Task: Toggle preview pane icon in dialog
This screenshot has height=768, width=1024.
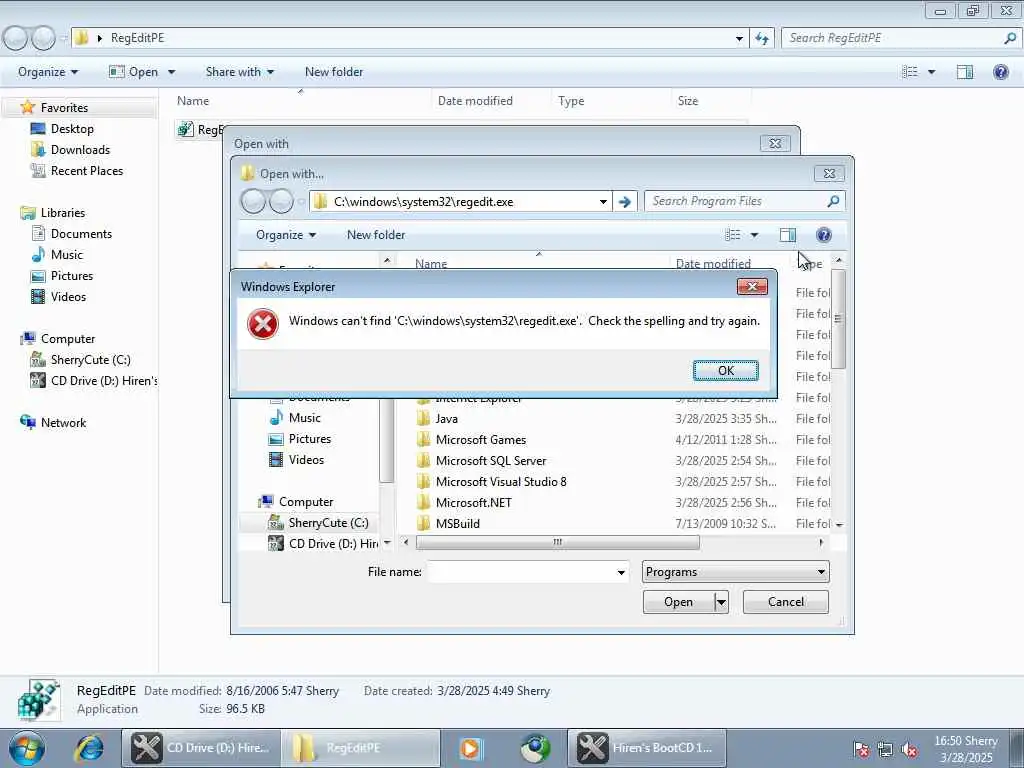Action: coord(788,234)
